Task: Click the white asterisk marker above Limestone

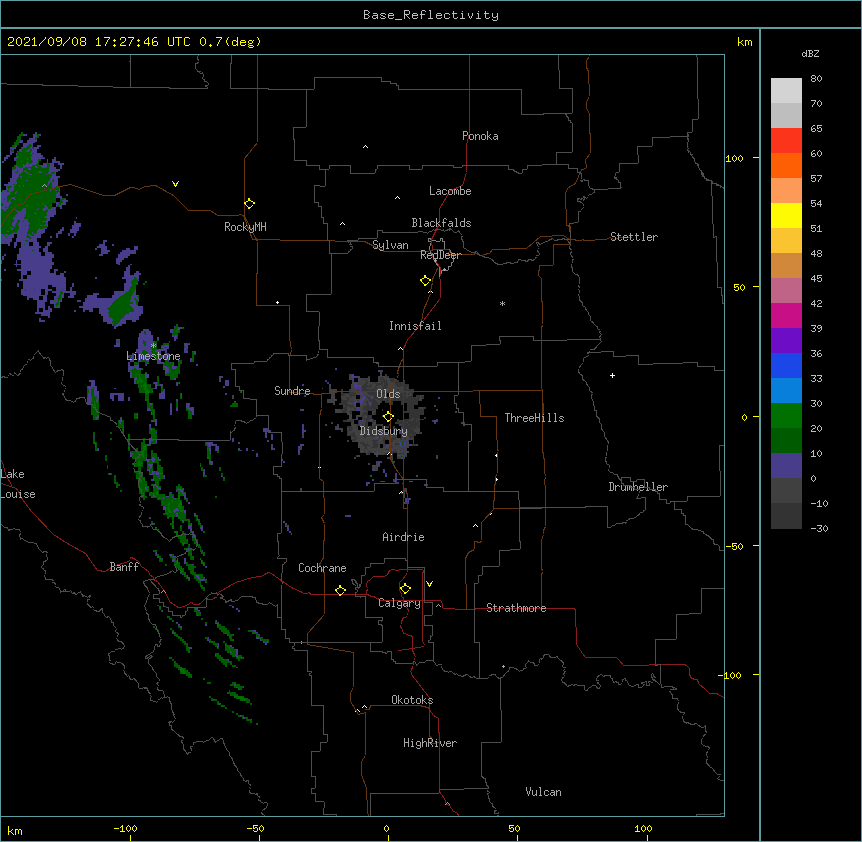Action: coord(154,345)
